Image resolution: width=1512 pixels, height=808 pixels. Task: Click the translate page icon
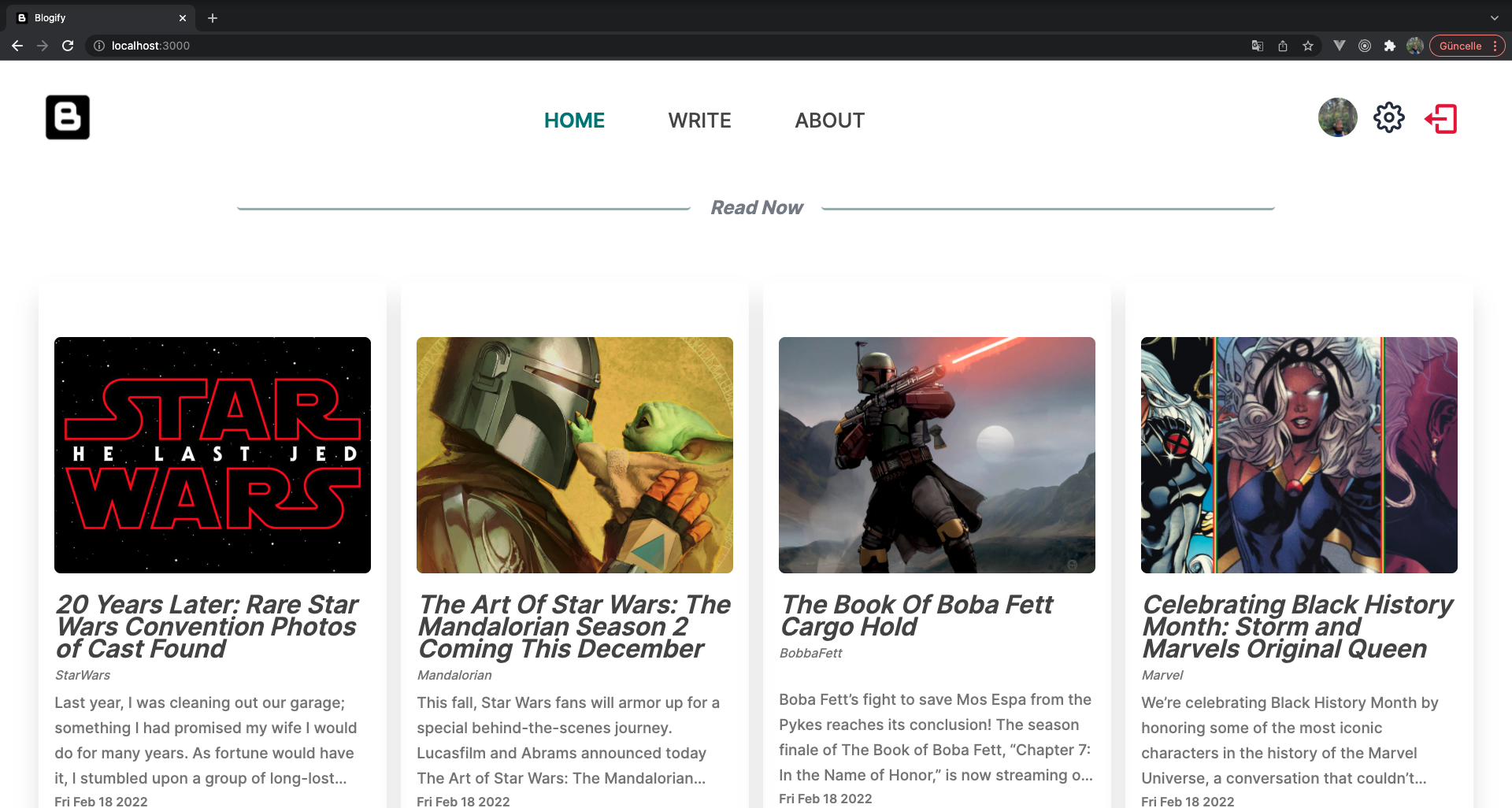click(x=1258, y=46)
